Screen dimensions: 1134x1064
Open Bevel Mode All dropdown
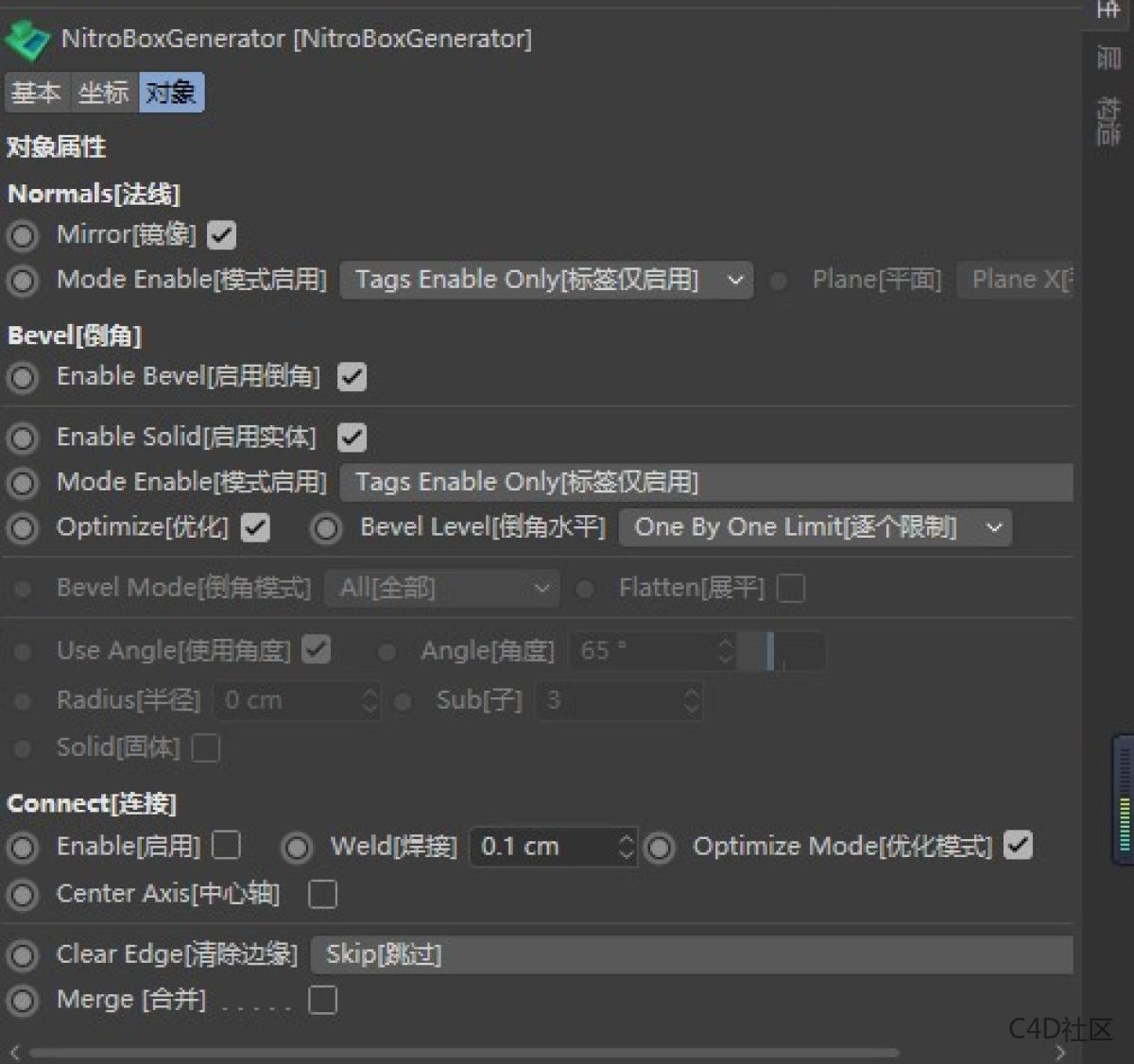click(442, 588)
